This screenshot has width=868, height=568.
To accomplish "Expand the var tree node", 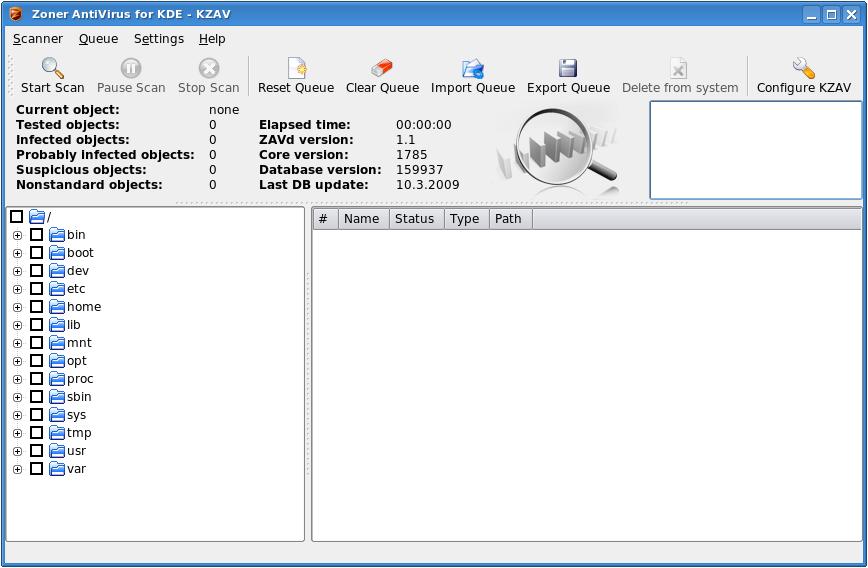I will [x=18, y=469].
